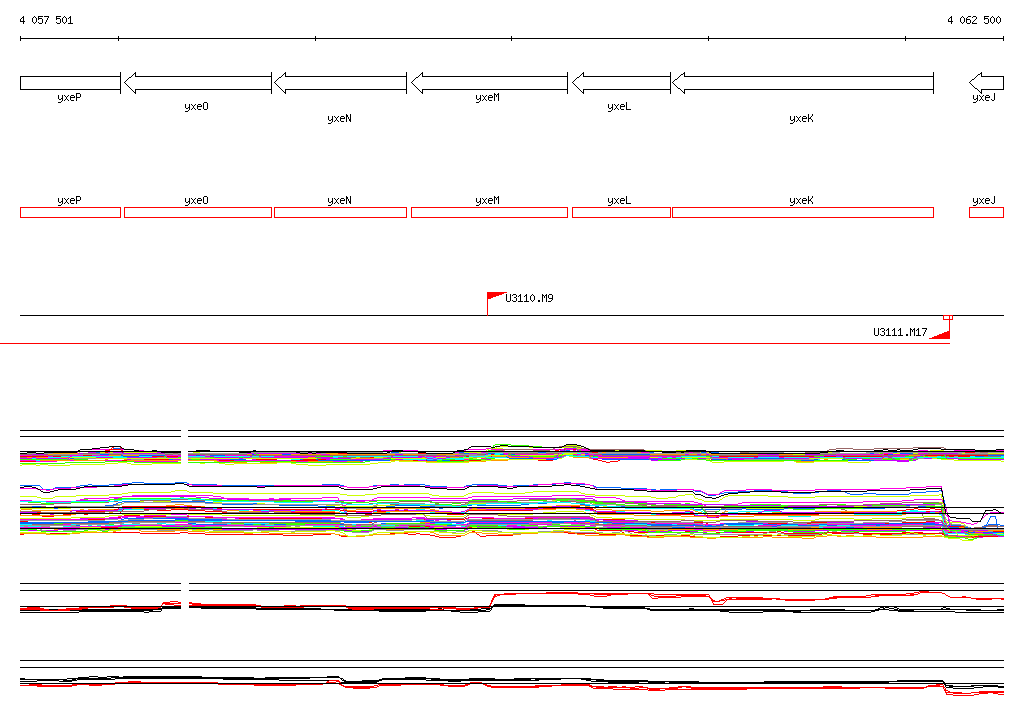Click yxeM label above the red box
The image size is (1024, 714).
pos(488,201)
